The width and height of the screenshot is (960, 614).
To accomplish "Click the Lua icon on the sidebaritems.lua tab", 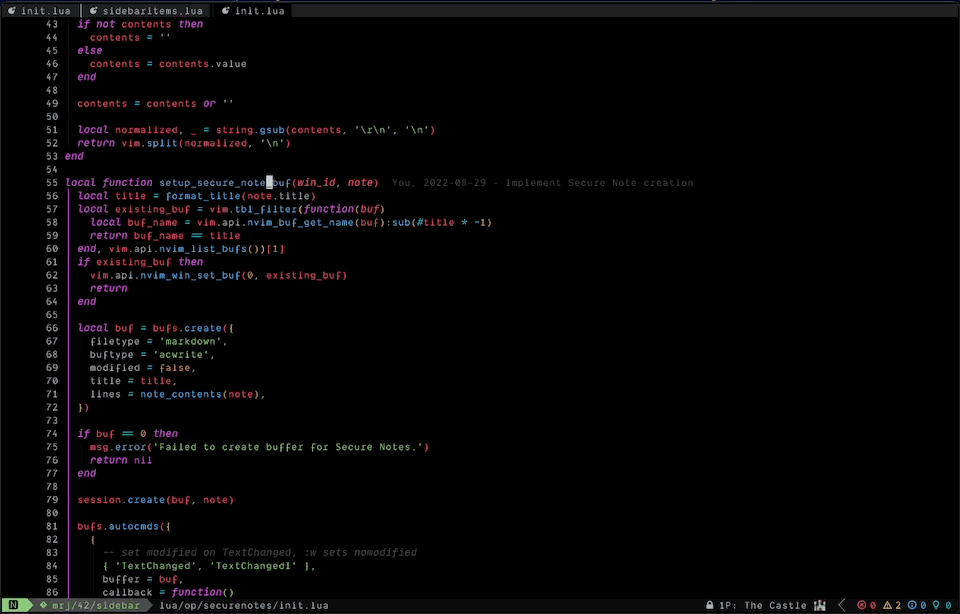I will click(94, 10).
